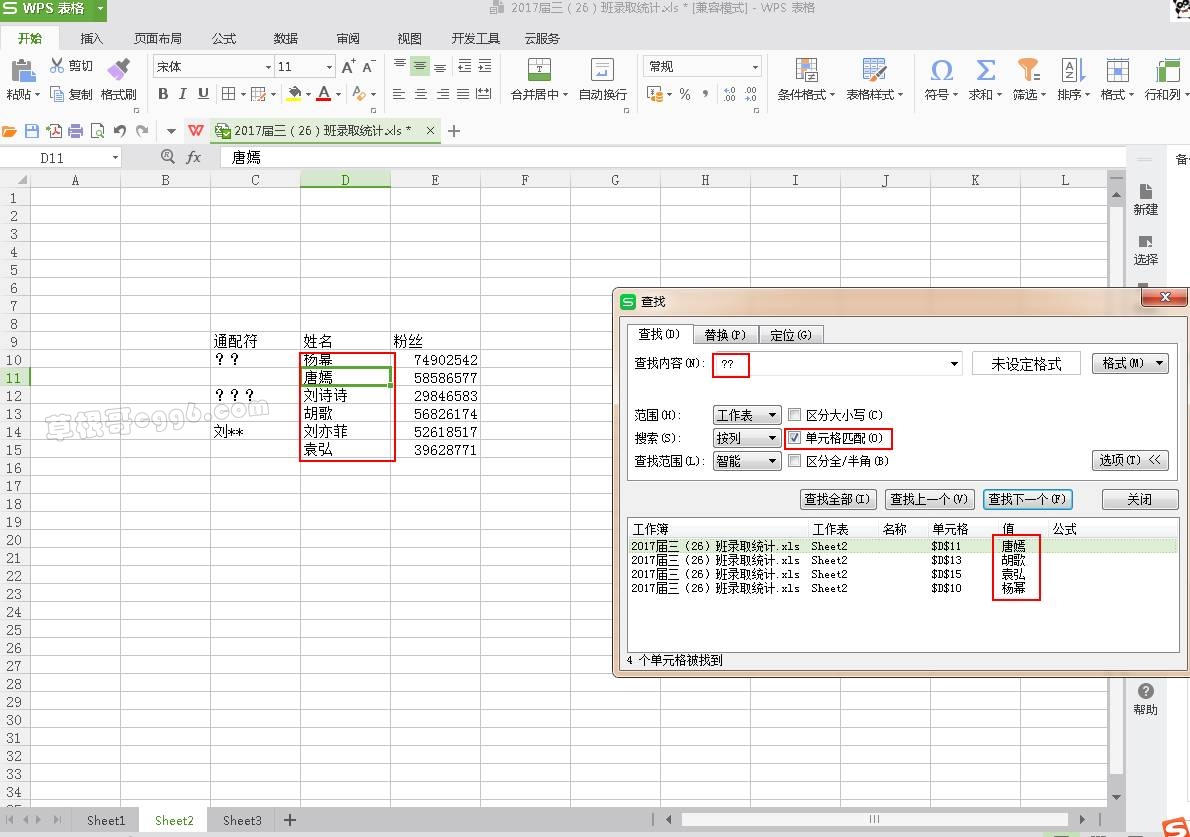Screen dimensions: 1190x837
Task: Open the search scope (范围) 工作表 dropdown
Action: click(746, 415)
